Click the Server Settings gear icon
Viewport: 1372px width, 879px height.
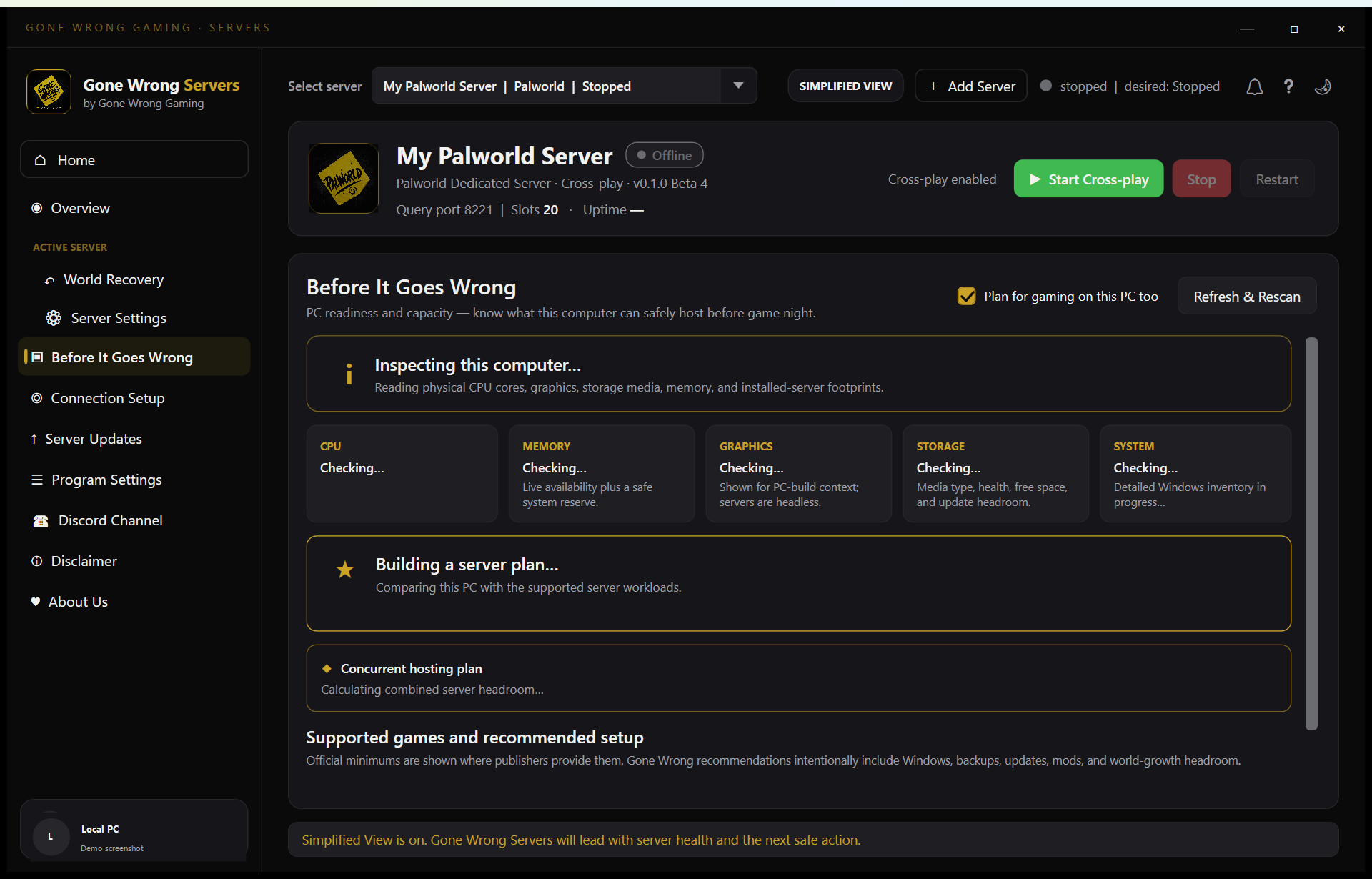[54, 318]
